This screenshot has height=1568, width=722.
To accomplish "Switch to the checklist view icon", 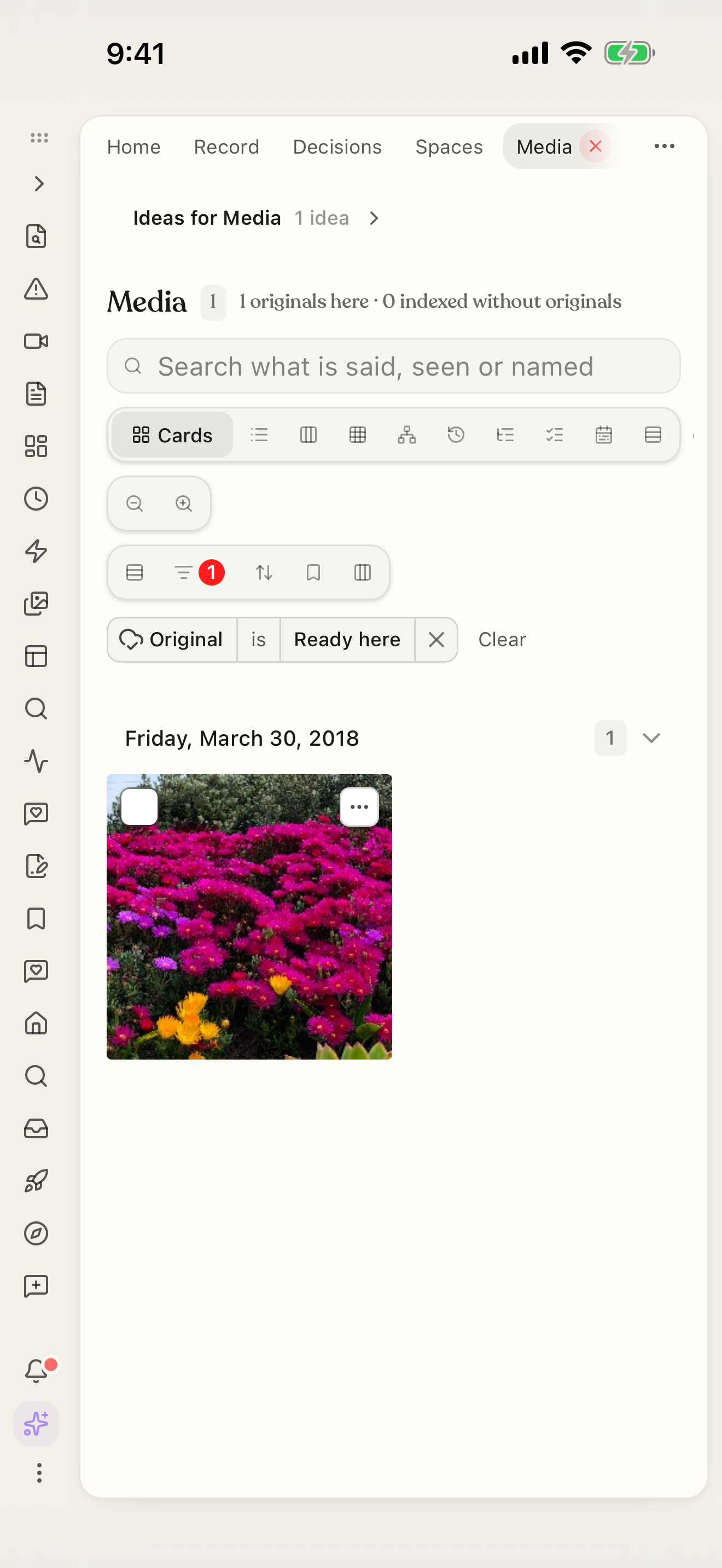I will click(554, 435).
